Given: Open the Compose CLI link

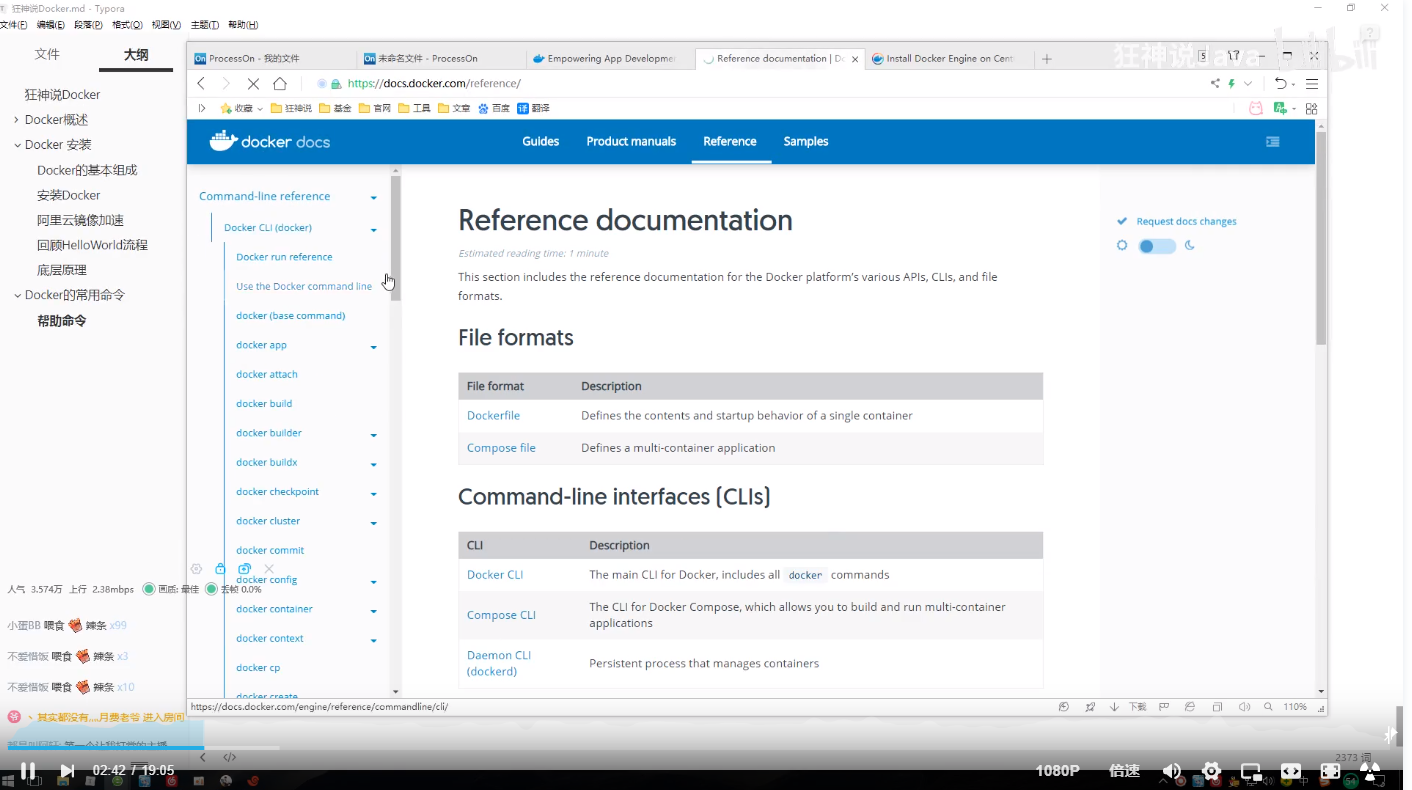Looking at the screenshot, I should pos(501,615).
